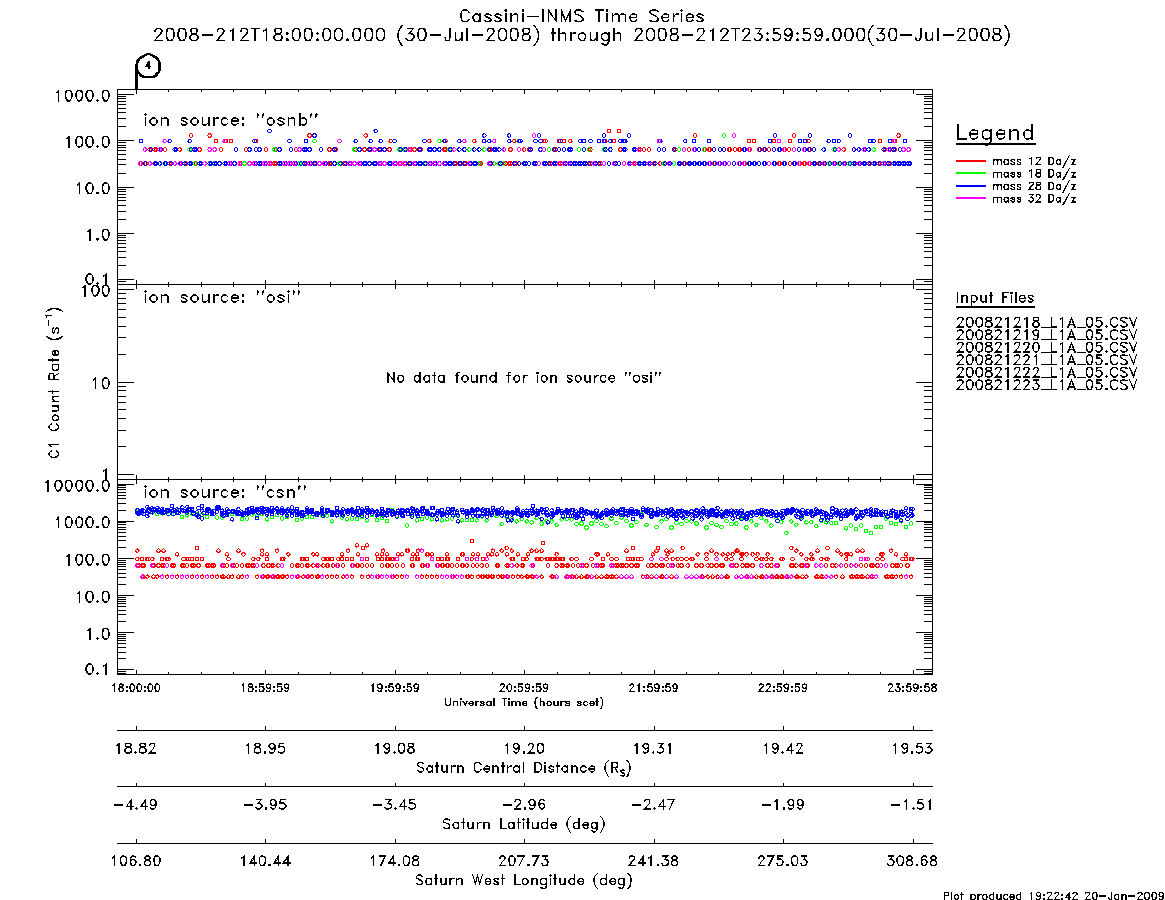Click longitude value 106.80

click(x=136, y=861)
